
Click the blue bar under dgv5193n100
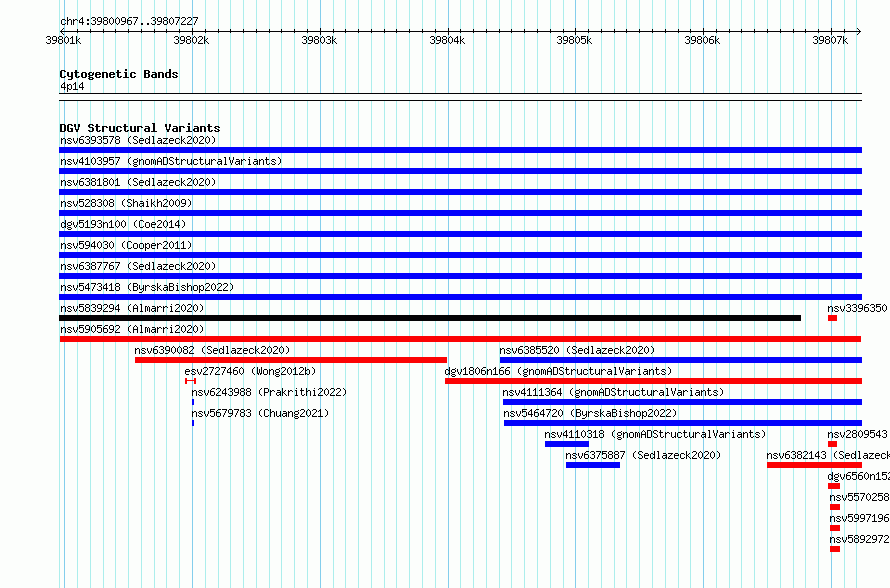coord(460,234)
